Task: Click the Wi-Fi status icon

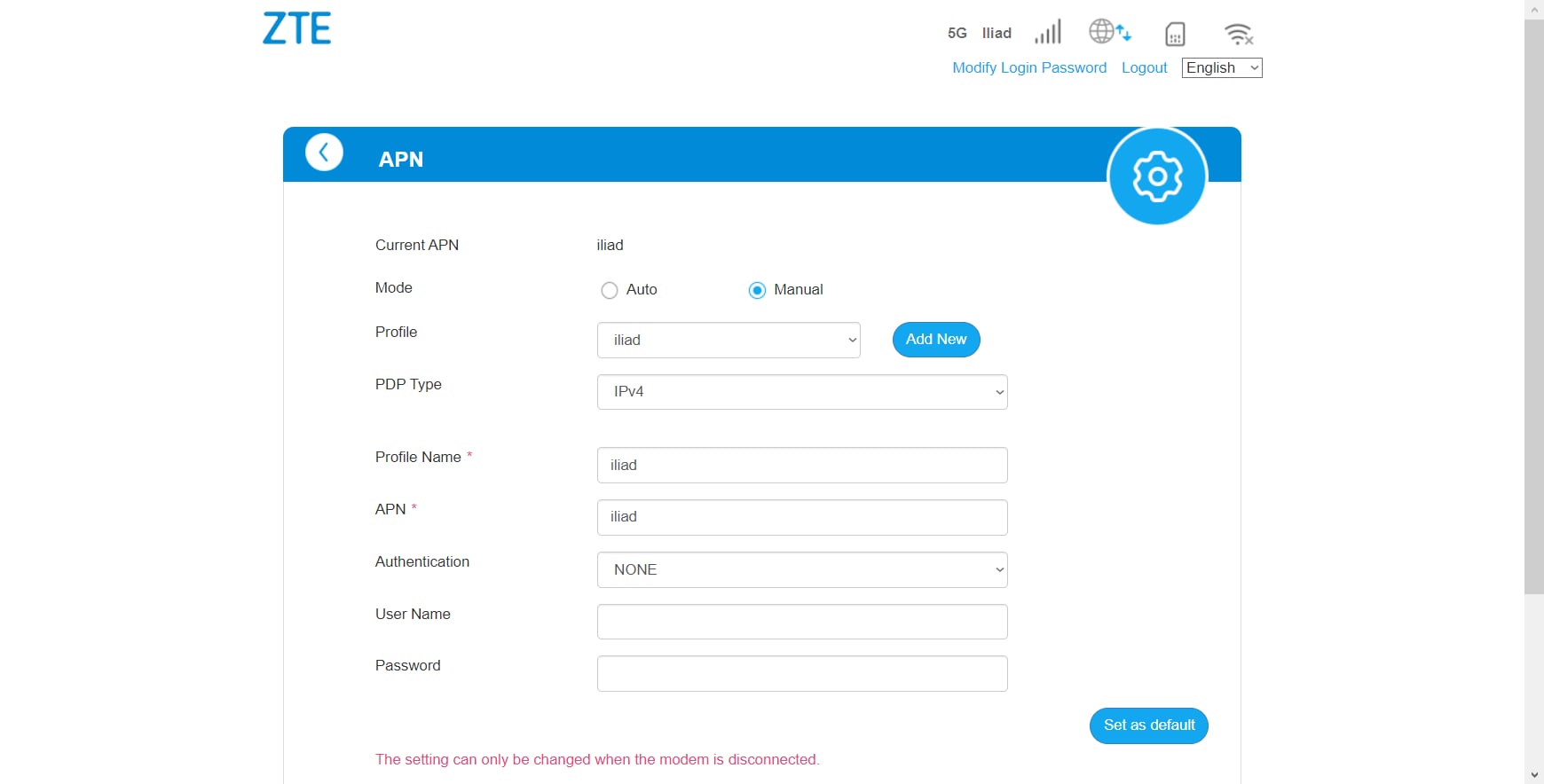Action: tap(1239, 34)
